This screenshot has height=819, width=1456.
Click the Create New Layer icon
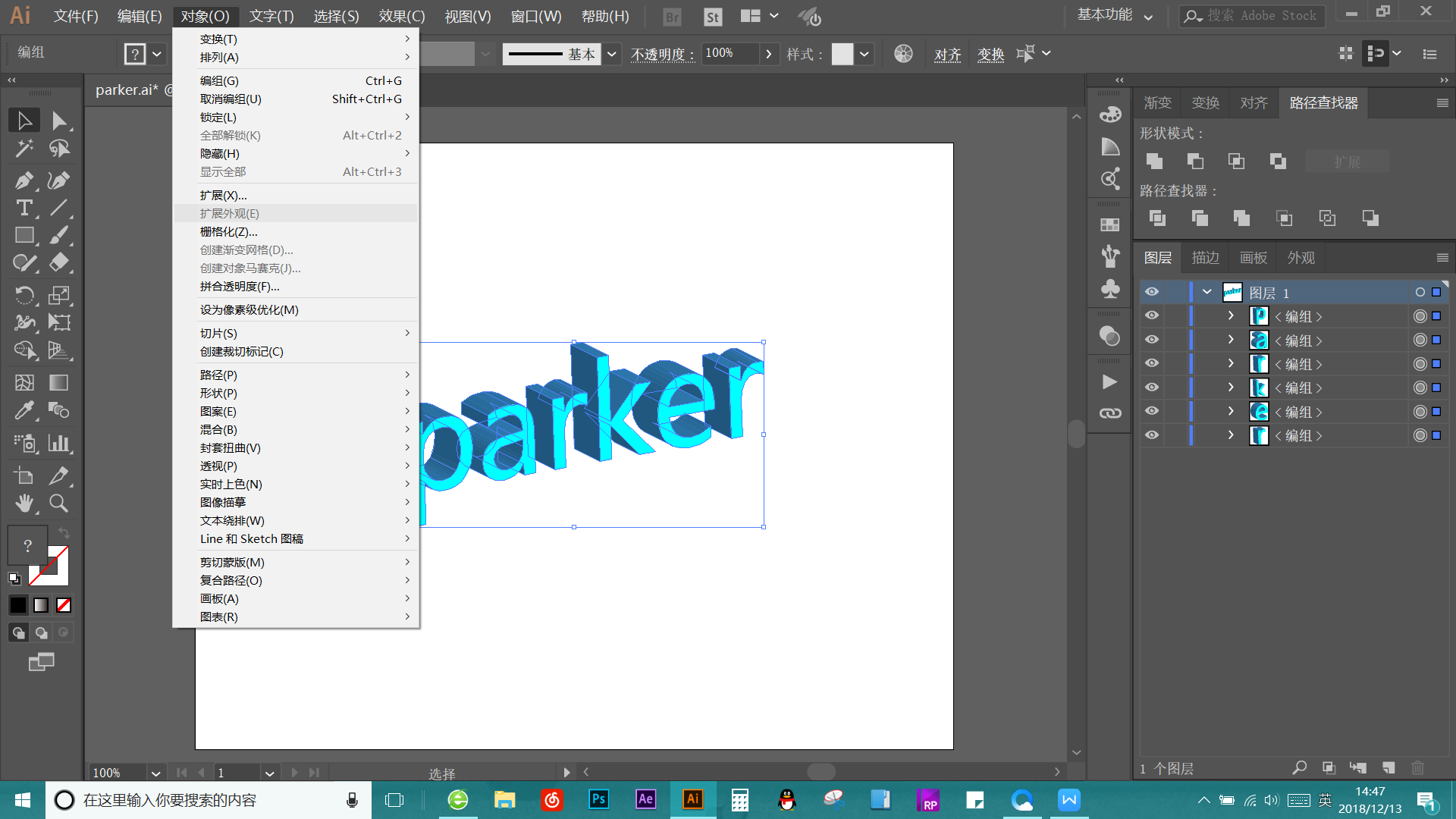tap(1388, 767)
